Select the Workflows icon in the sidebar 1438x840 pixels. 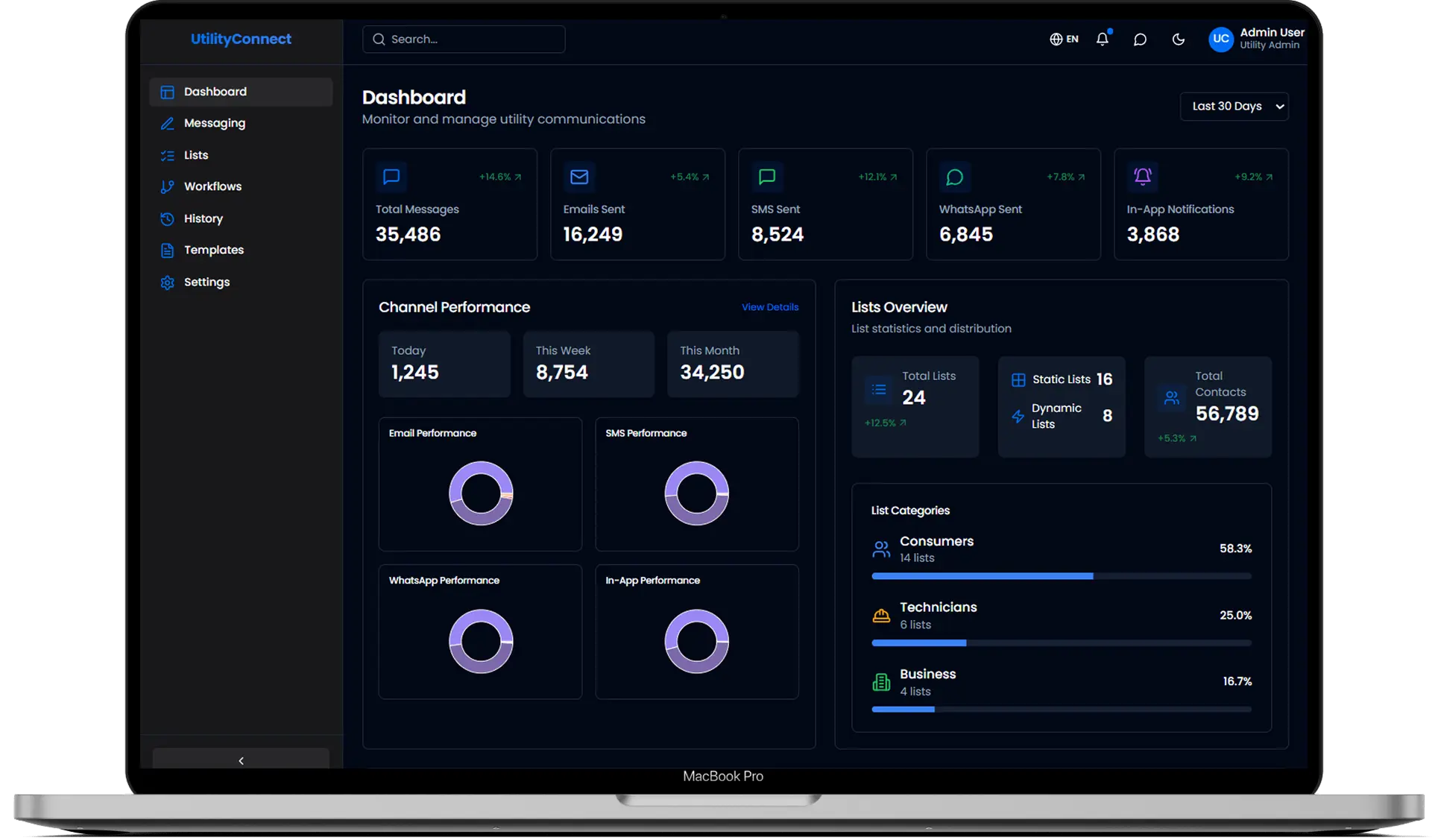[167, 186]
